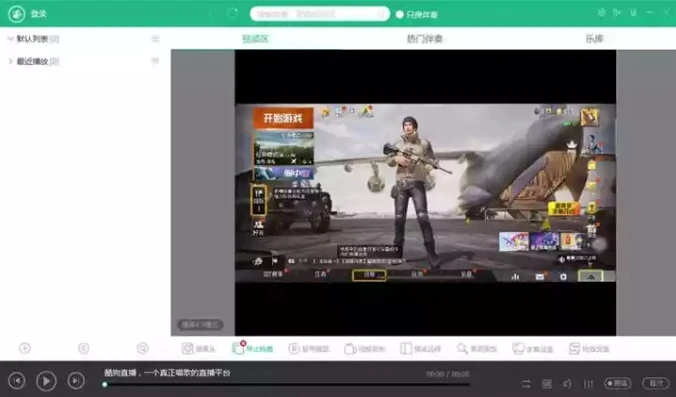Click the fourth video toolbar item with the clipboard icon
This screenshot has height=397, width=676.
click(x=365, y=348)
